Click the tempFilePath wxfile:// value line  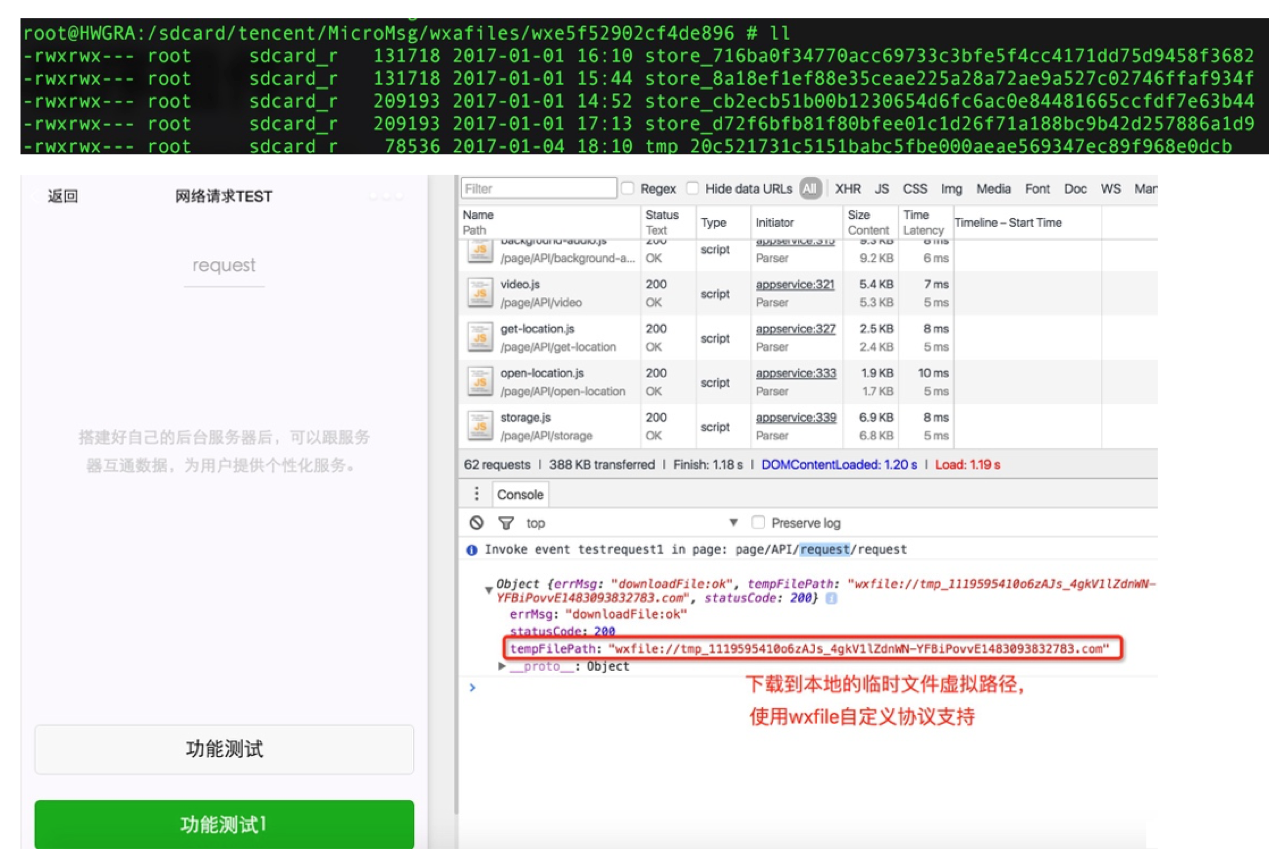tap(810, 649)
